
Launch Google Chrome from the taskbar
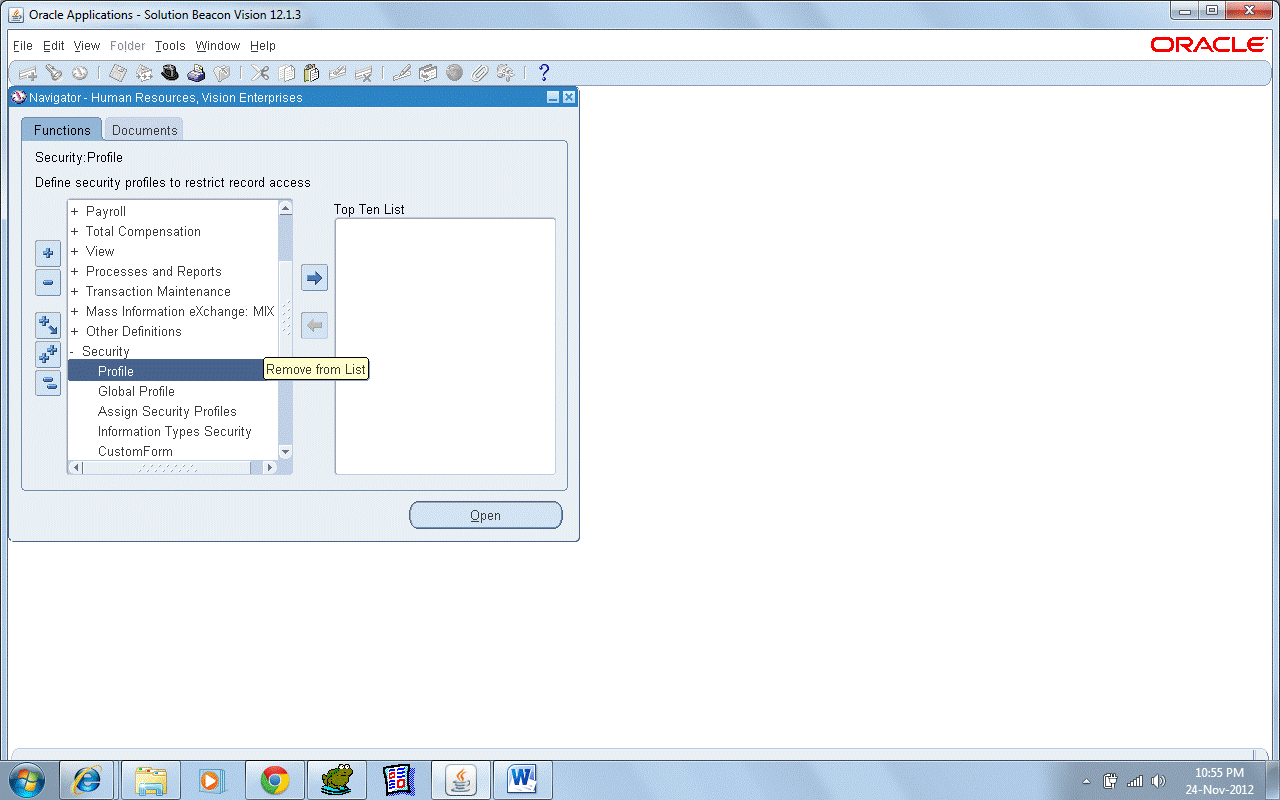pyautogui.click(x=274, y=779)
